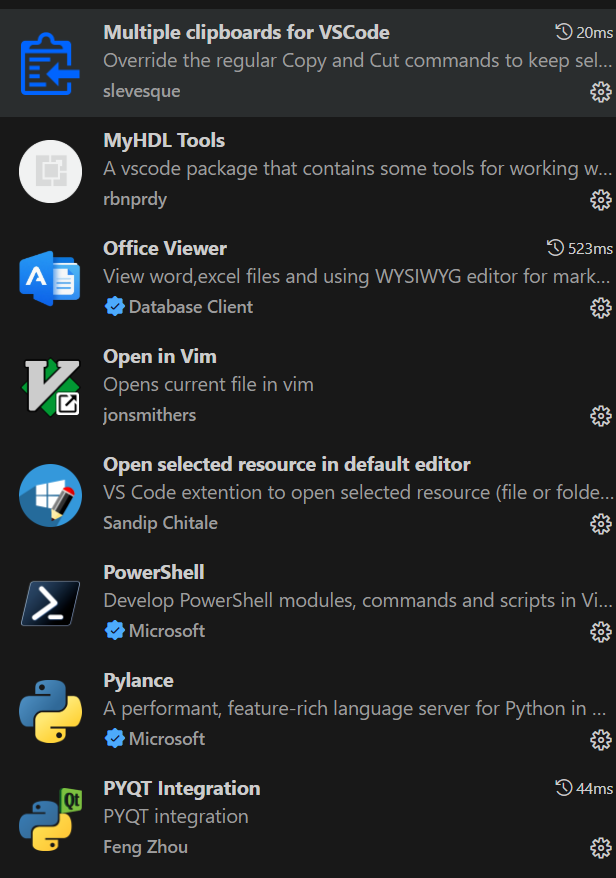The height and width of the screenshot is (878, 616).
Task: Click the PowerShell extension icon
Action: coord(50,604)
